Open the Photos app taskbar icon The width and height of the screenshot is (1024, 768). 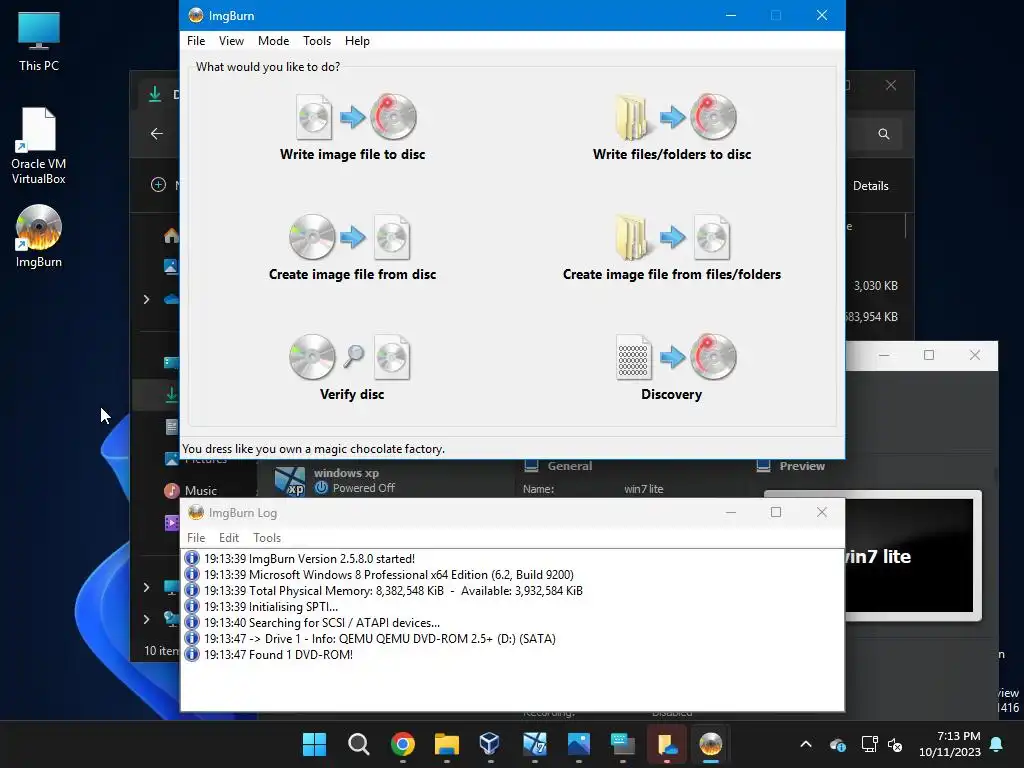pyautogui.click(x=579, y=744)
